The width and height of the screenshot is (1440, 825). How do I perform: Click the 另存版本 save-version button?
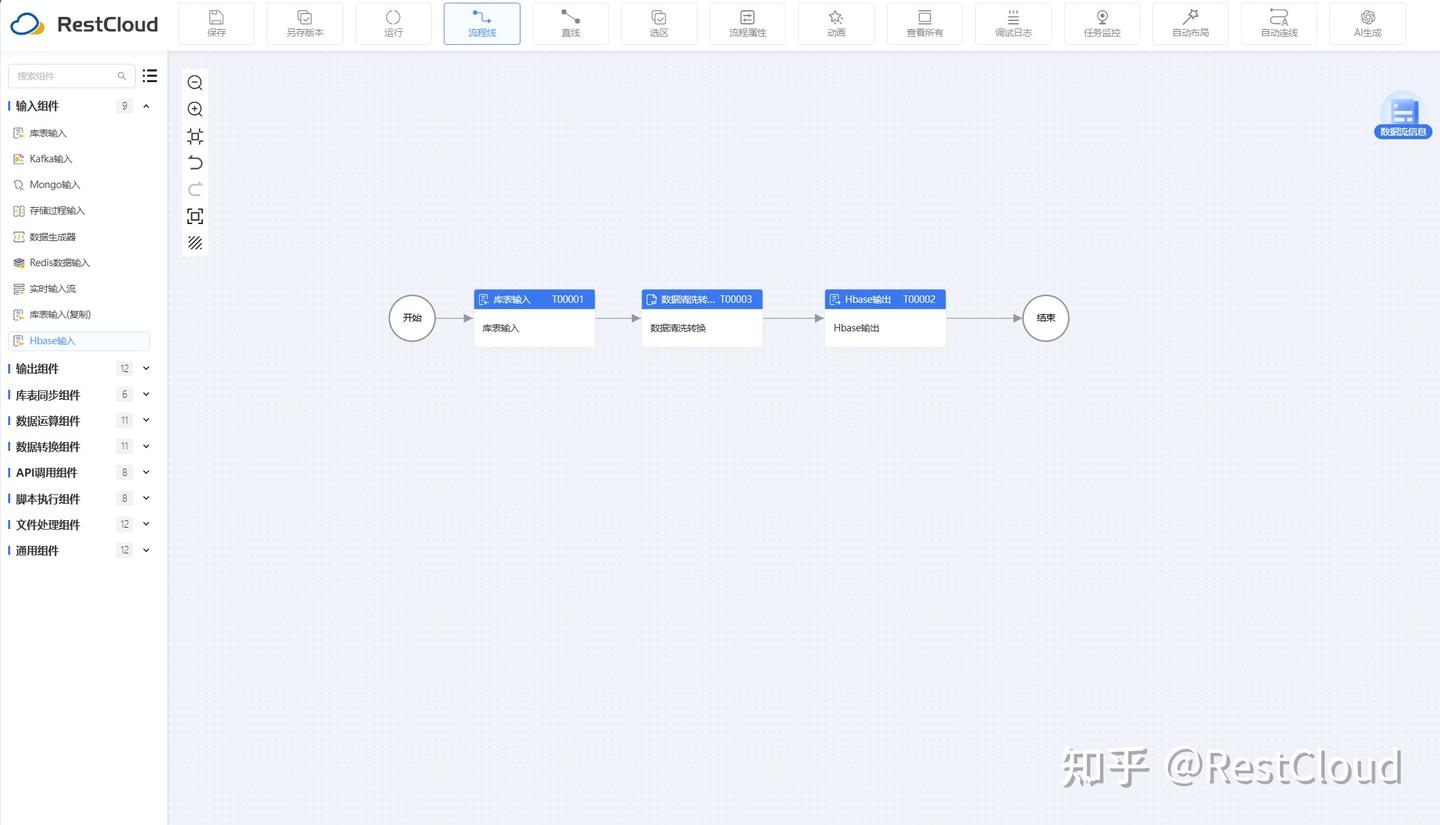point(304,23)
